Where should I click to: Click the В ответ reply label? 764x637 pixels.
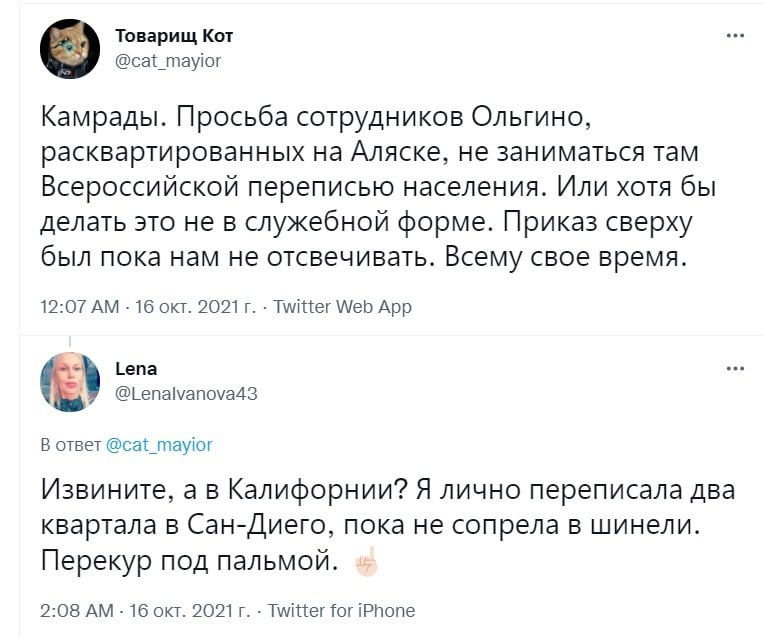[70, 444]
